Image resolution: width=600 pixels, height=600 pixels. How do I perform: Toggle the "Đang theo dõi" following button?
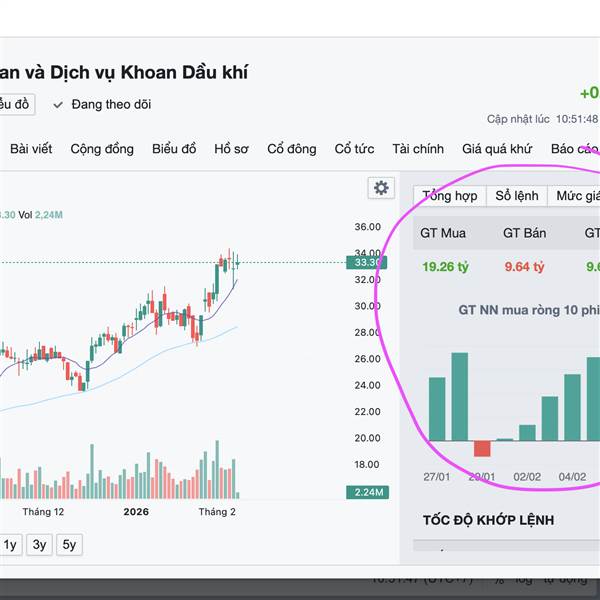[103, 104]
